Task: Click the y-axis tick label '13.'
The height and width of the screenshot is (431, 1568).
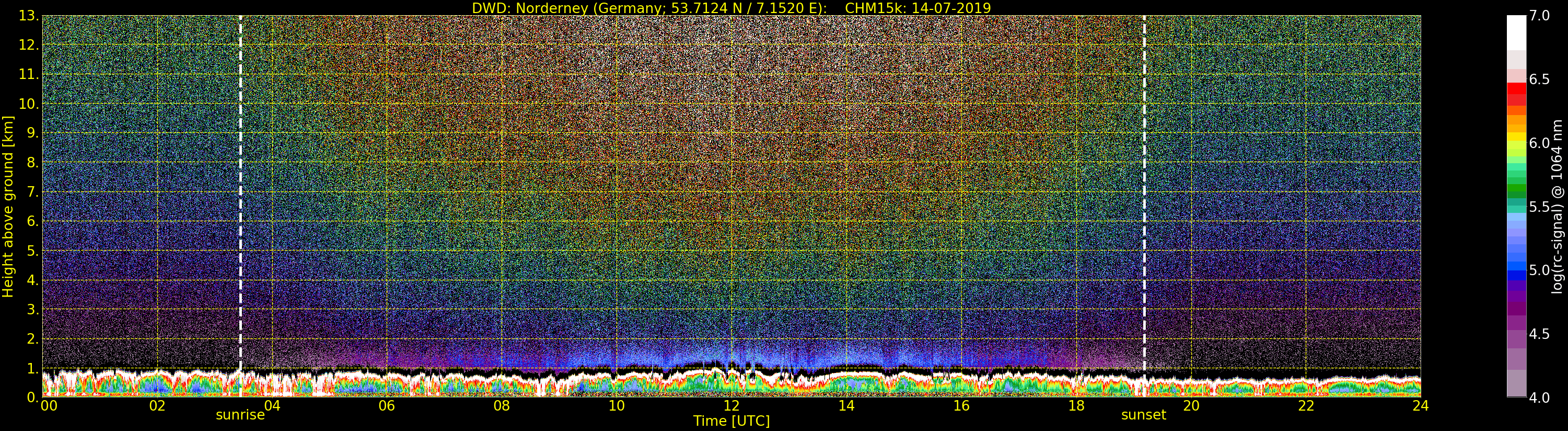Action: [29, 16]
